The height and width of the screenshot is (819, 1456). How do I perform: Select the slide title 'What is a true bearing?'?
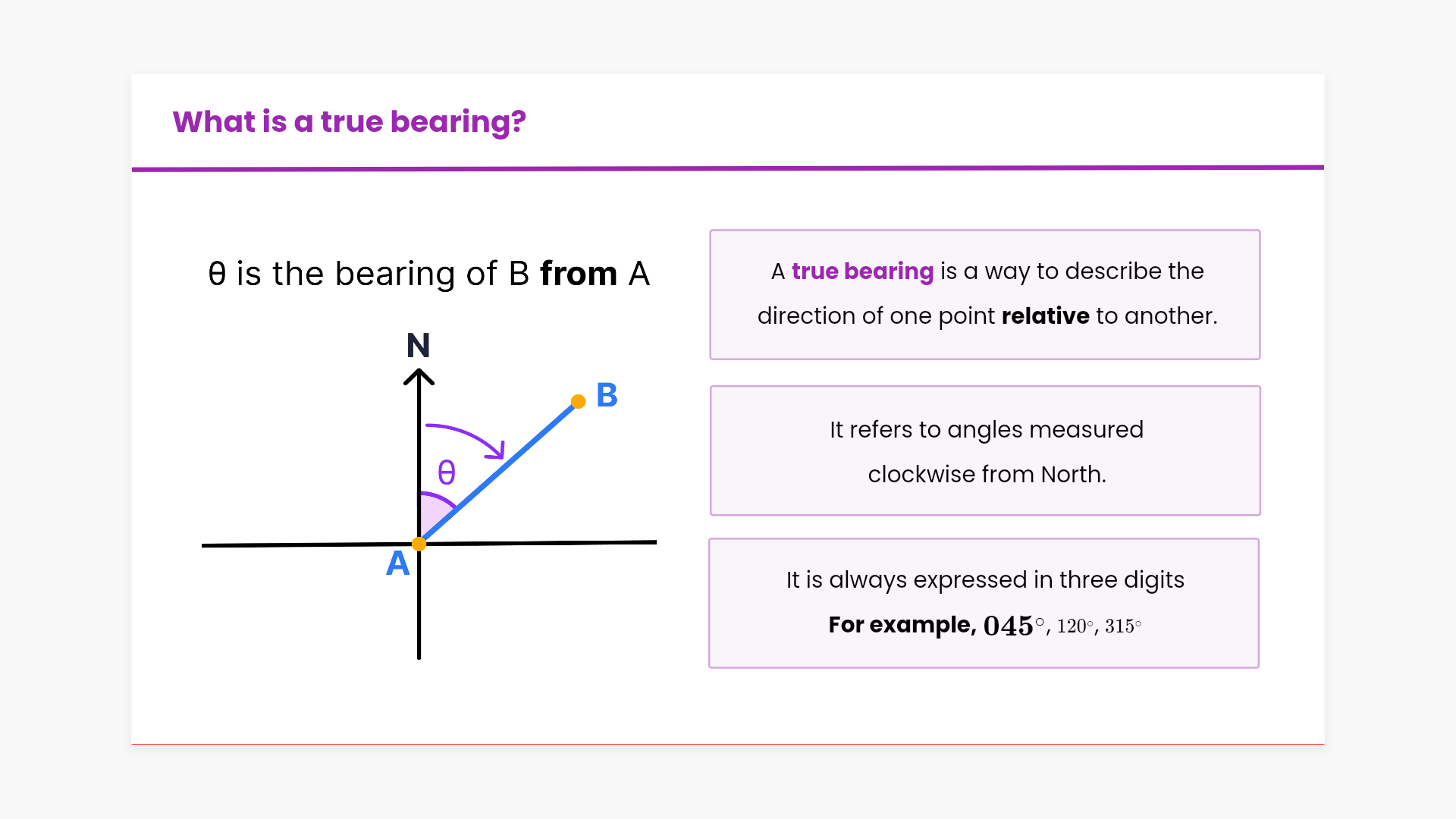(x=349, y=121)
